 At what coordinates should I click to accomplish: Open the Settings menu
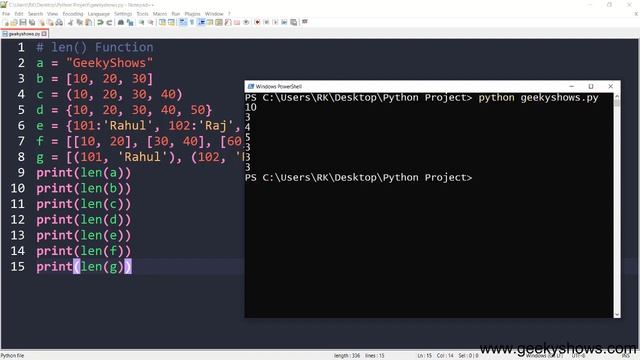[x=123, y=14]
